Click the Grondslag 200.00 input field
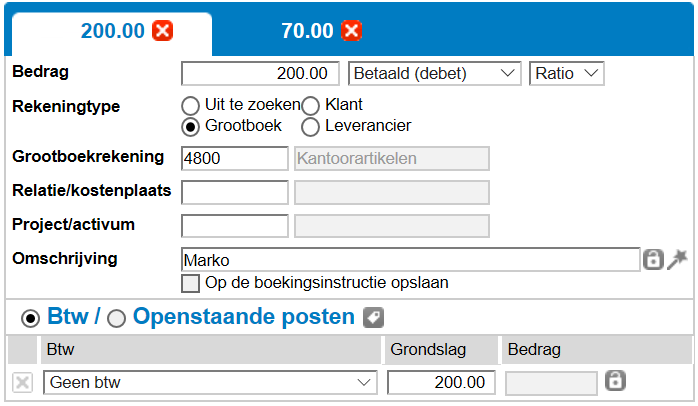Screen dimensions: 698x406 (441, 382)
